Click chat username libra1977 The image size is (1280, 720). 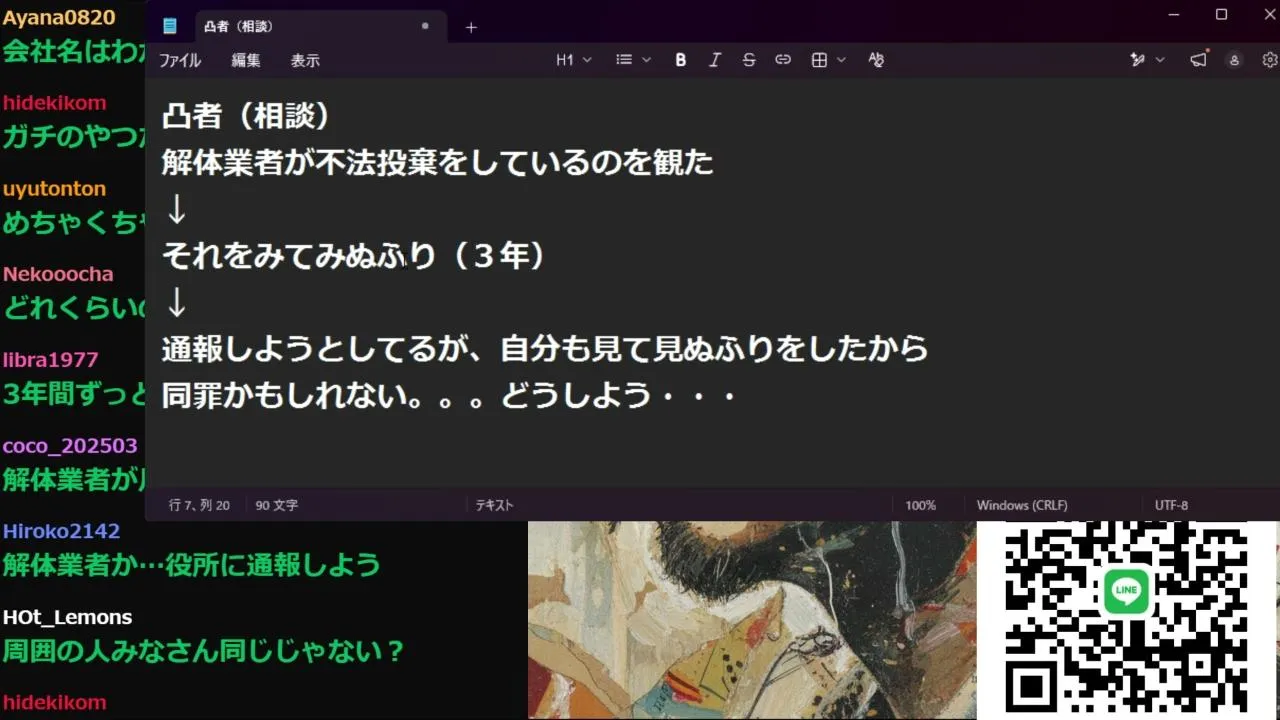click(50, 360)
